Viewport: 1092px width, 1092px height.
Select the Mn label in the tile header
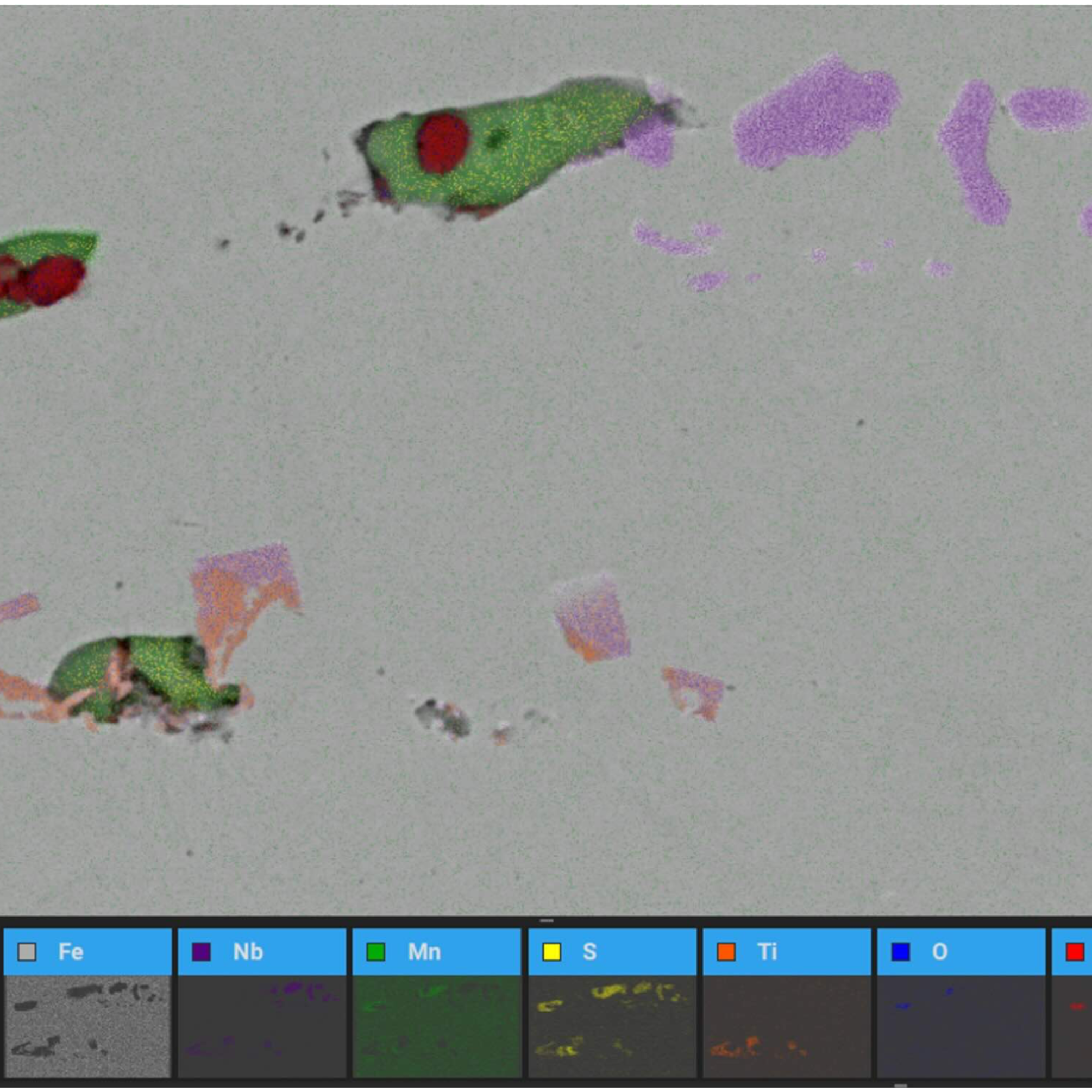tap(424, 952)
